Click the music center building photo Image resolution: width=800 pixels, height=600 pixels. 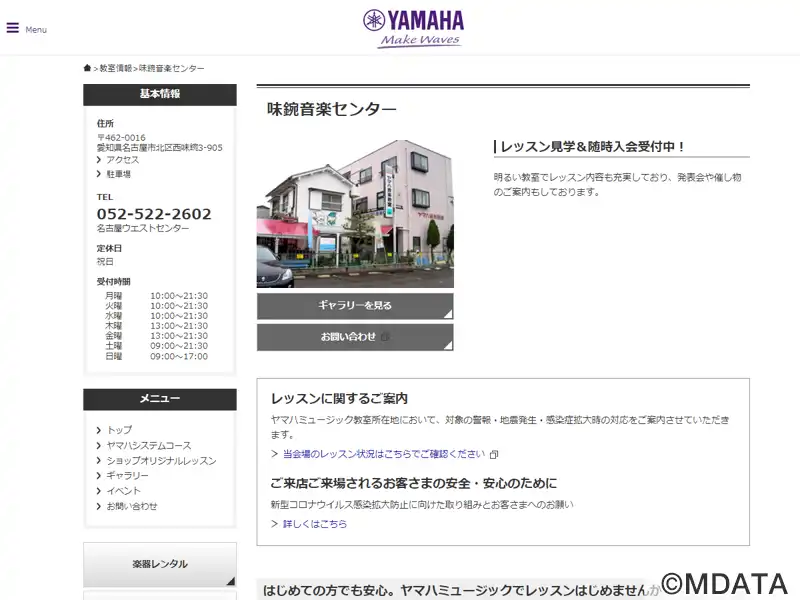click(x=355, y=214)
